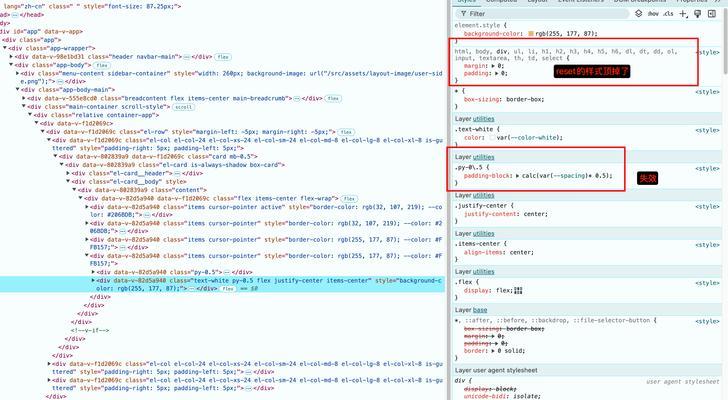Open the utilities layer link above .text-white
728x400 pixels.
coord(483,119)
